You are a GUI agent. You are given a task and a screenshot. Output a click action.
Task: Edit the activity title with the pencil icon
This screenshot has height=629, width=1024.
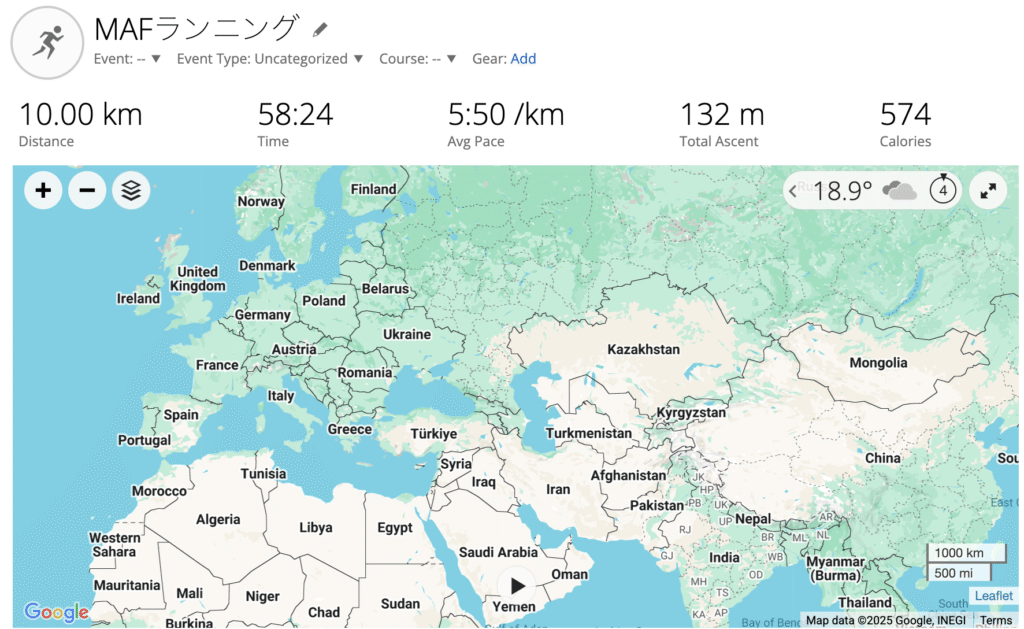[320, 29]
